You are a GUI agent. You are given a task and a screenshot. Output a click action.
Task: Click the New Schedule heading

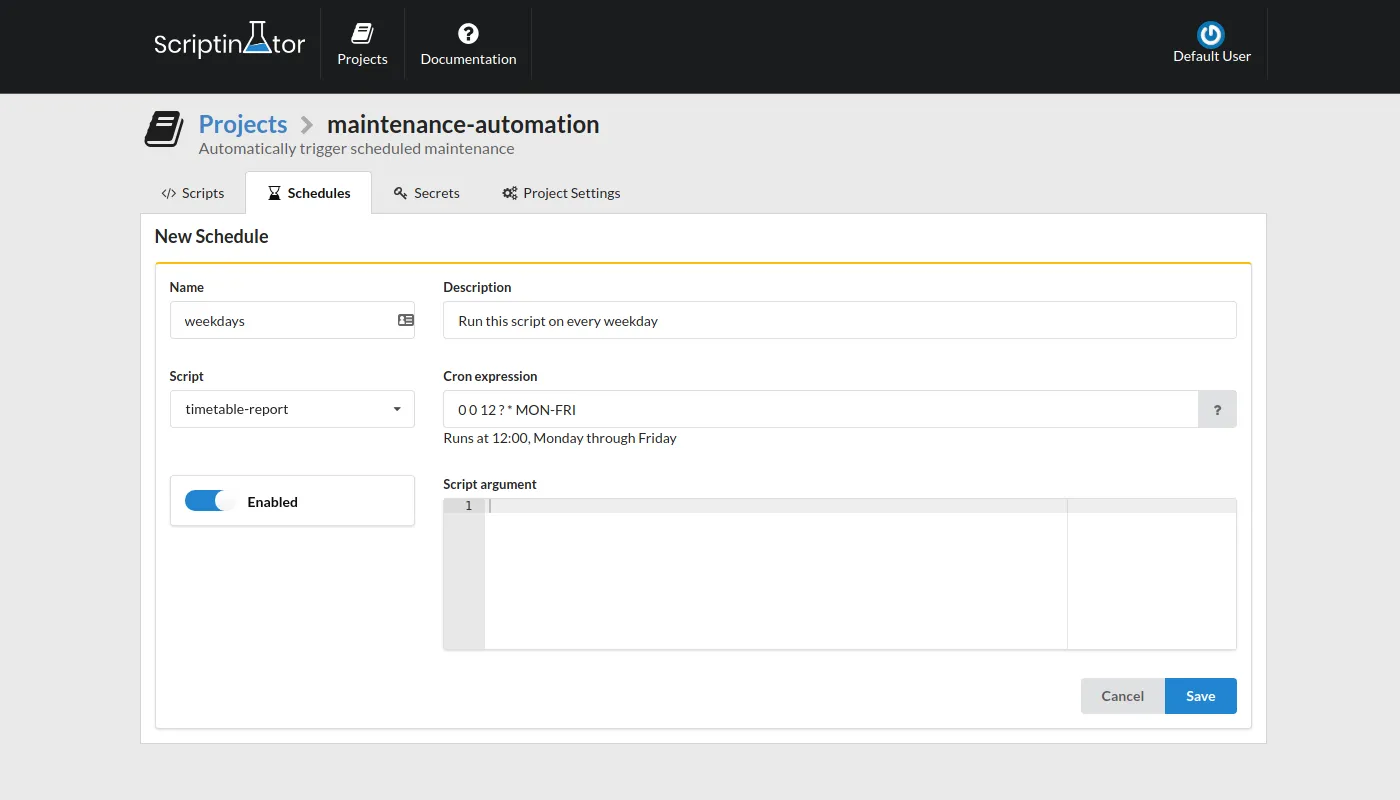(x=212, y=237)
